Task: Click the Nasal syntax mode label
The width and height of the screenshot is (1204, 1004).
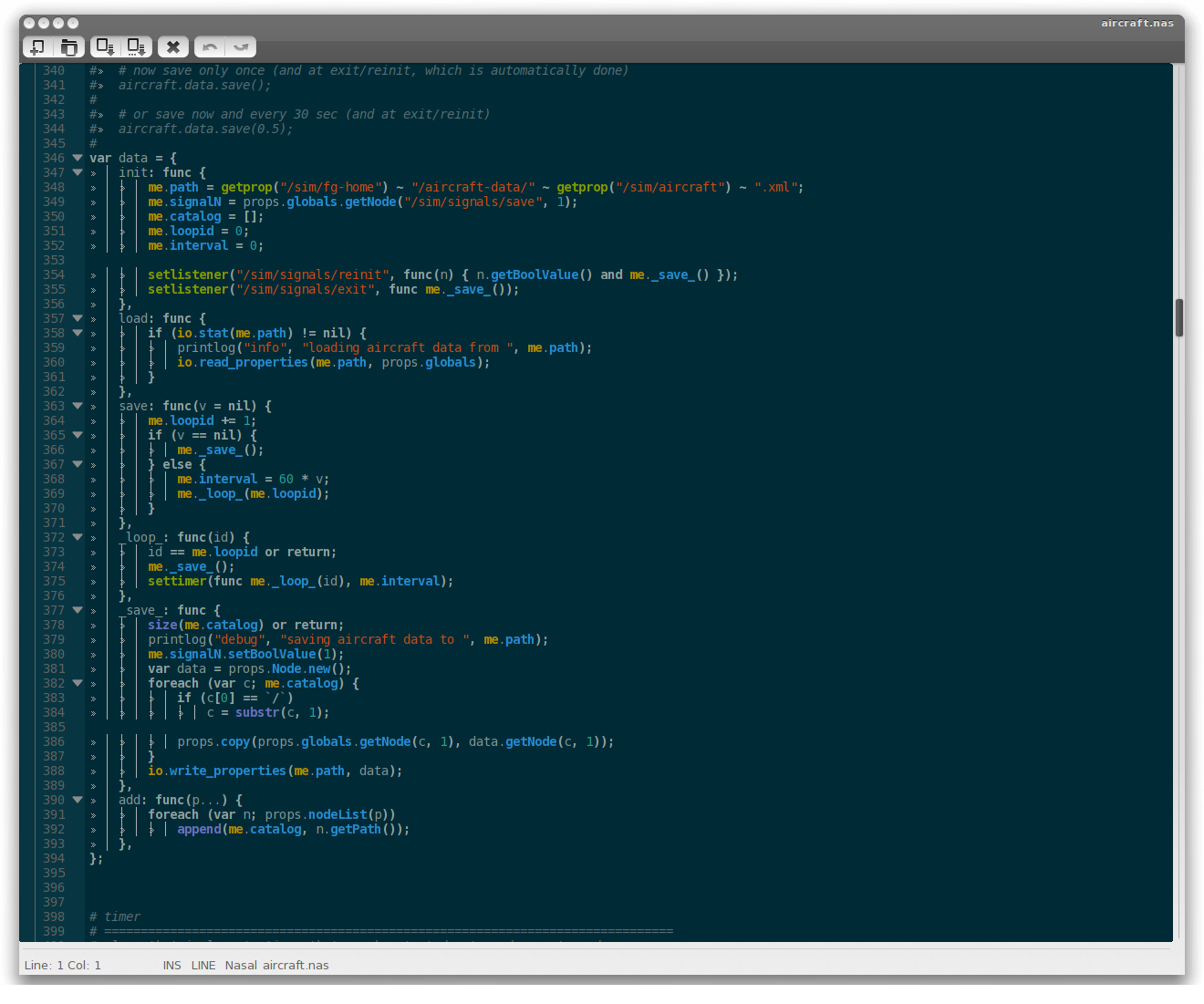Action: click(241, 965)
